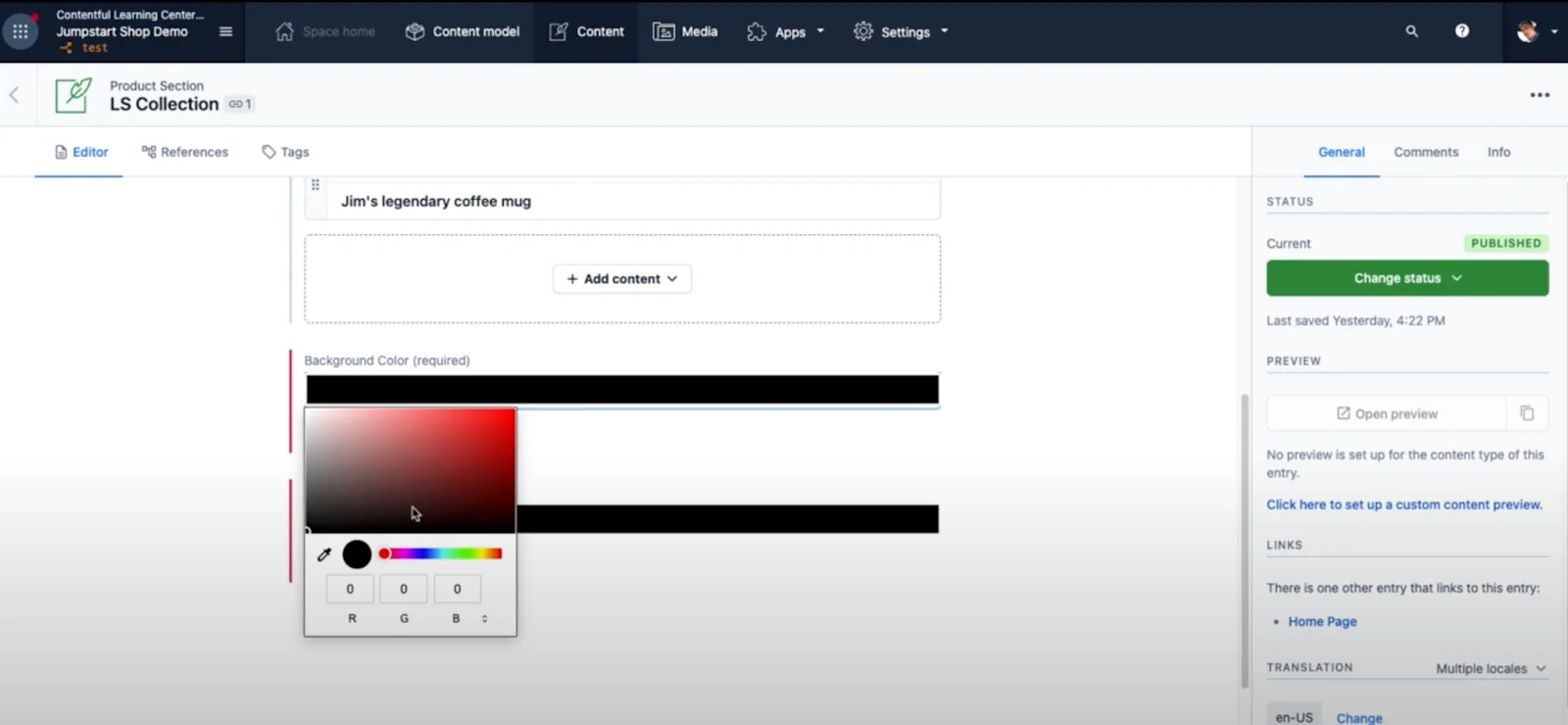Image resolution: width=1568 pixels, height=725 pixels.
Task: Switch to the General sidebar tab
Action: pyautogui.click(x=1341, y=152)
